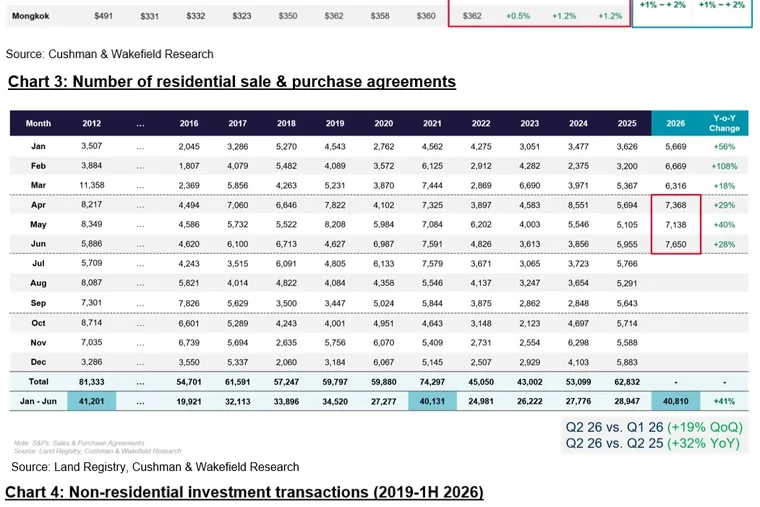Click the '+29%' April Y-o-Y change
This screenshot has width=760, height=507.
pyautogui.click(x=724, y=205)
